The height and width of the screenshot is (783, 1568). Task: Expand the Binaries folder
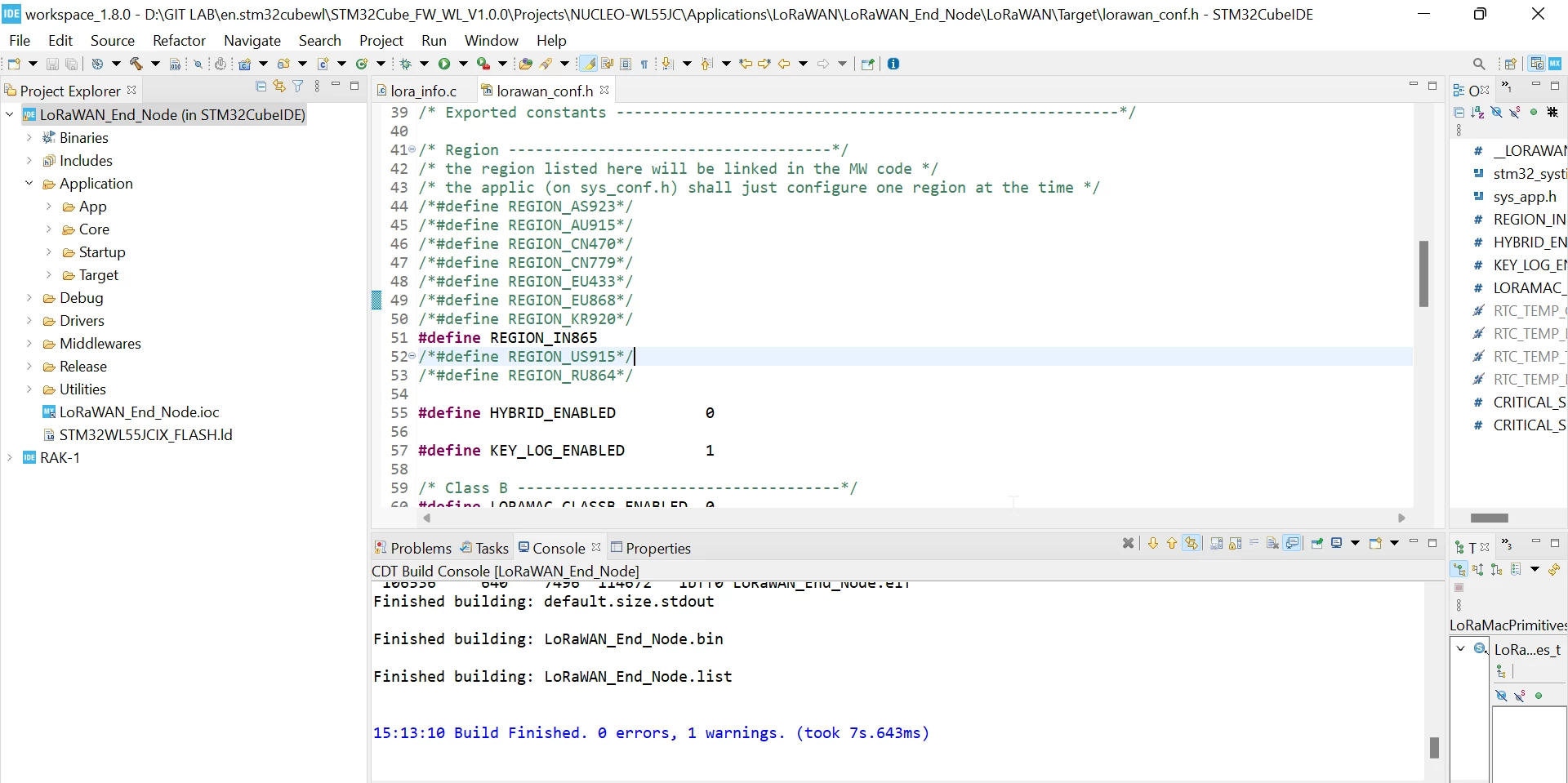[29, 138]
